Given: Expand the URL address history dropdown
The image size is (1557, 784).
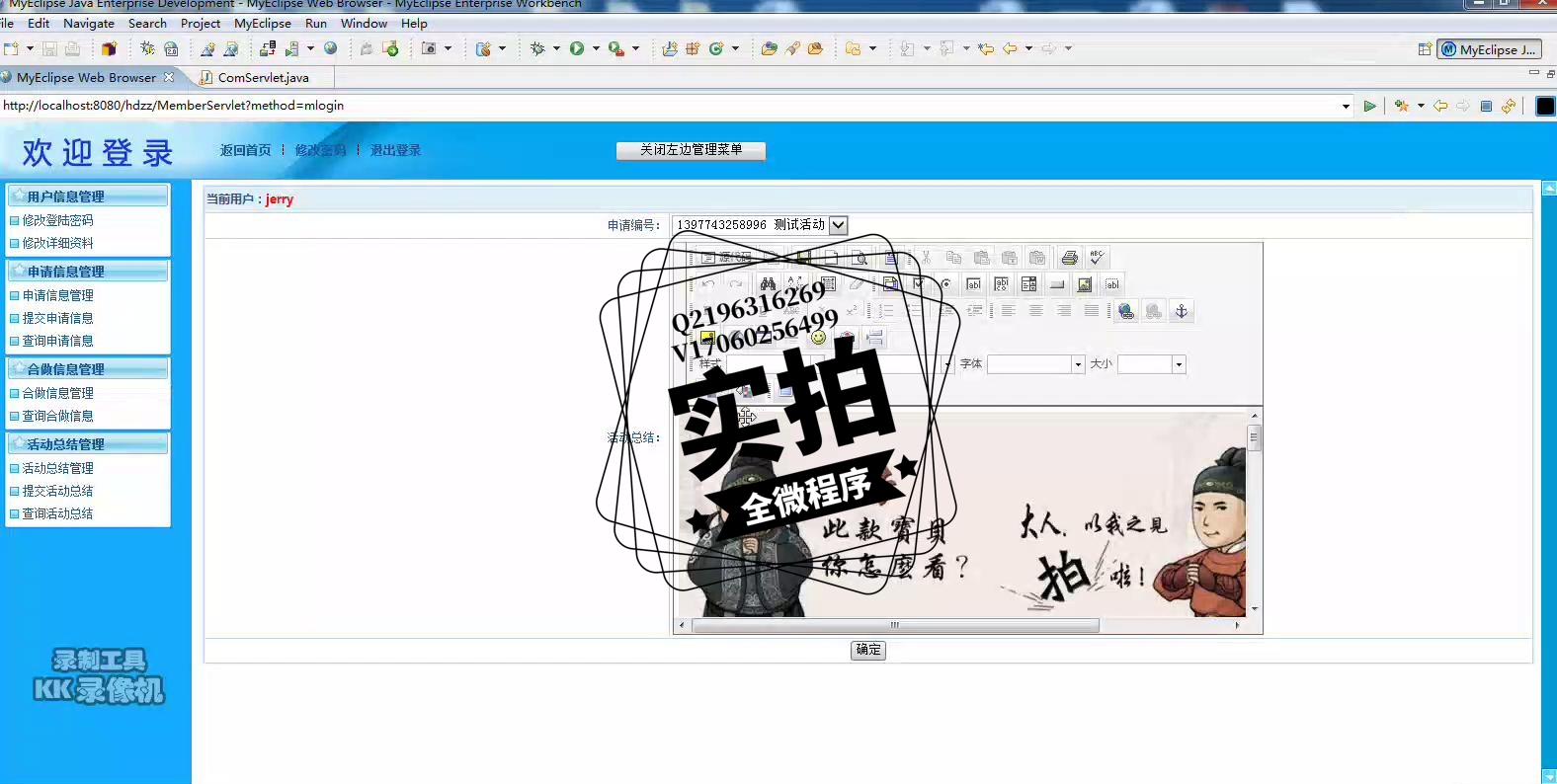Looking at the screenshot, I should coord(1346,106).
